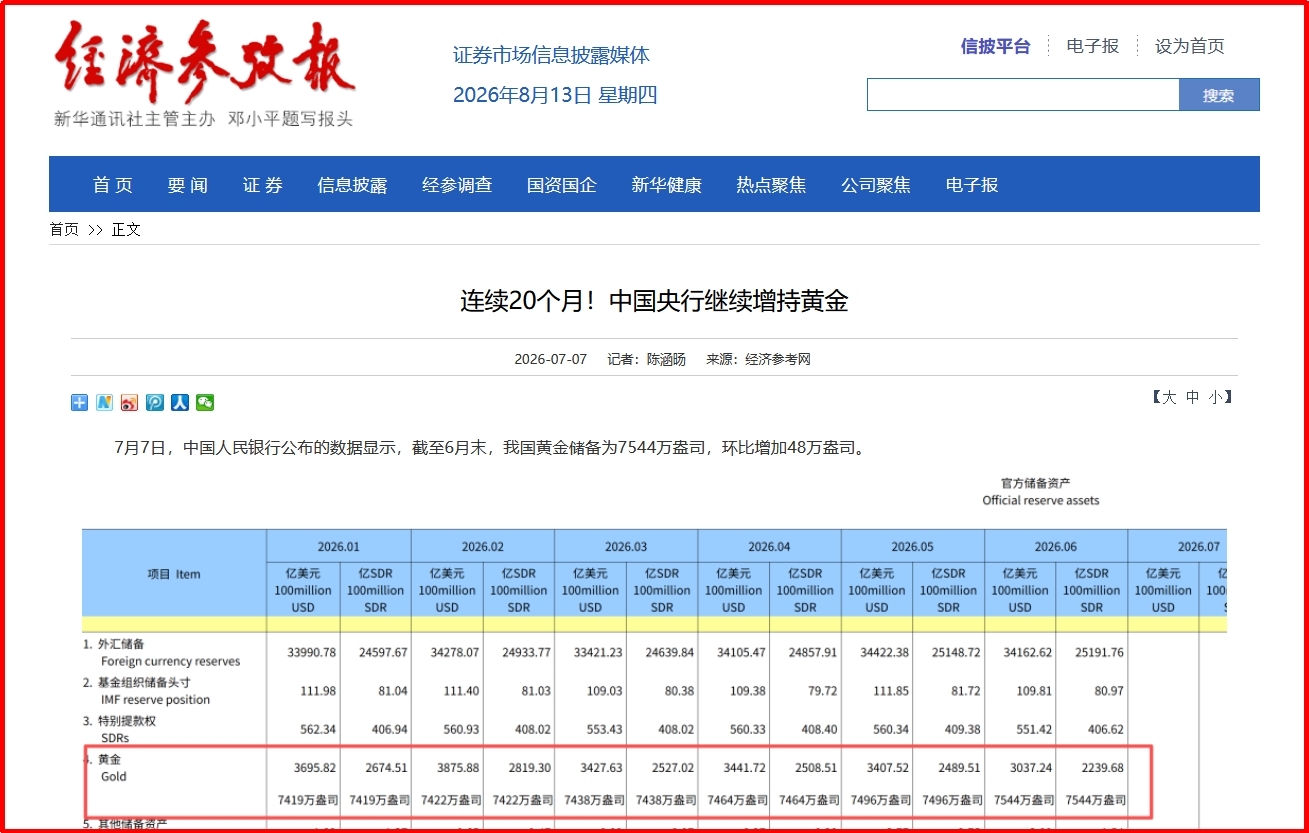Open the 公司聚焦 navigation tab
Image resolution: width=1309 pixels, height=833 pixels.
pyautogui.click(x=876, y=185)
